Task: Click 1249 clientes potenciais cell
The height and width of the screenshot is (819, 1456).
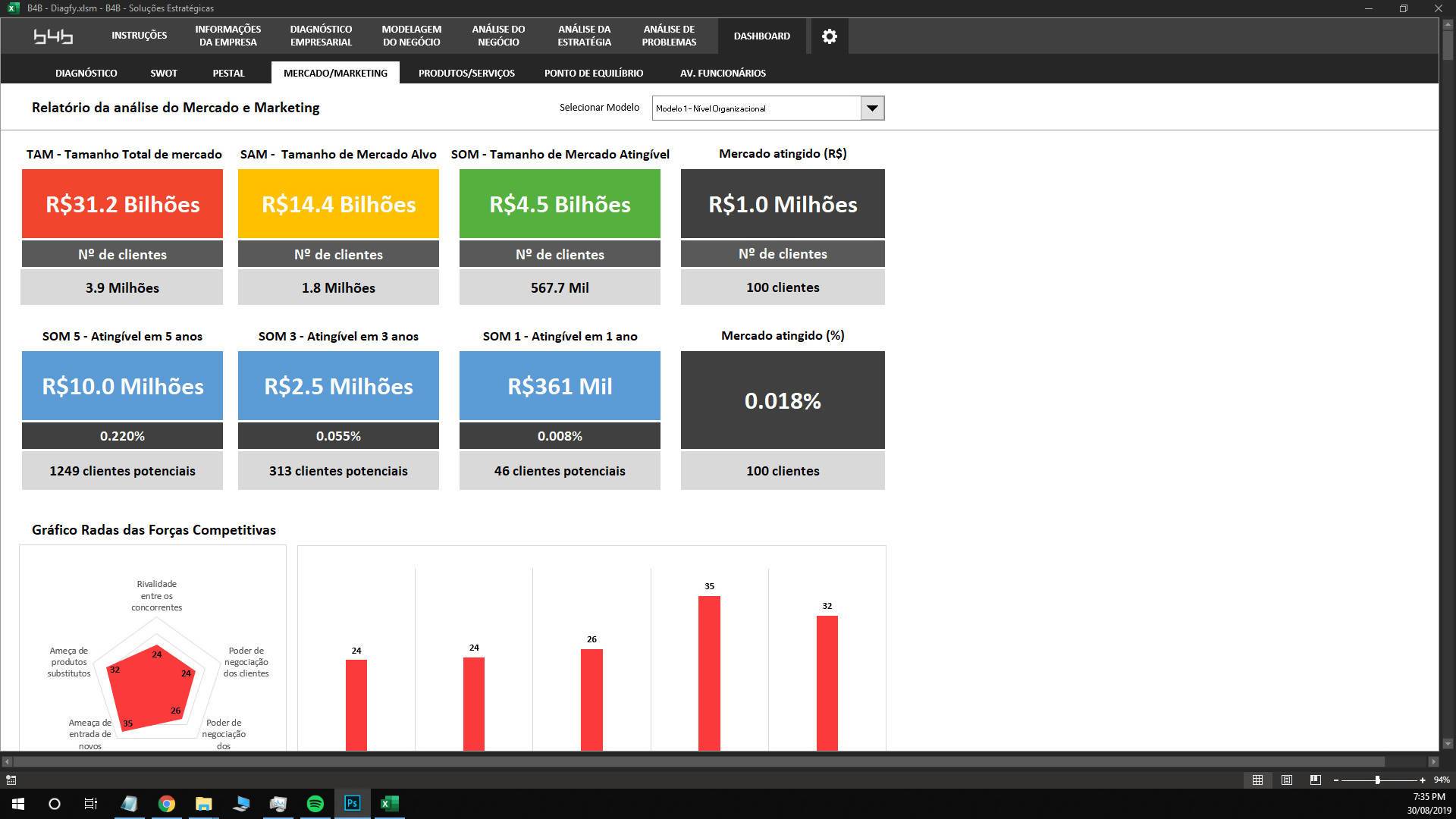Action: pyautogui.click(x=122, y=471)
